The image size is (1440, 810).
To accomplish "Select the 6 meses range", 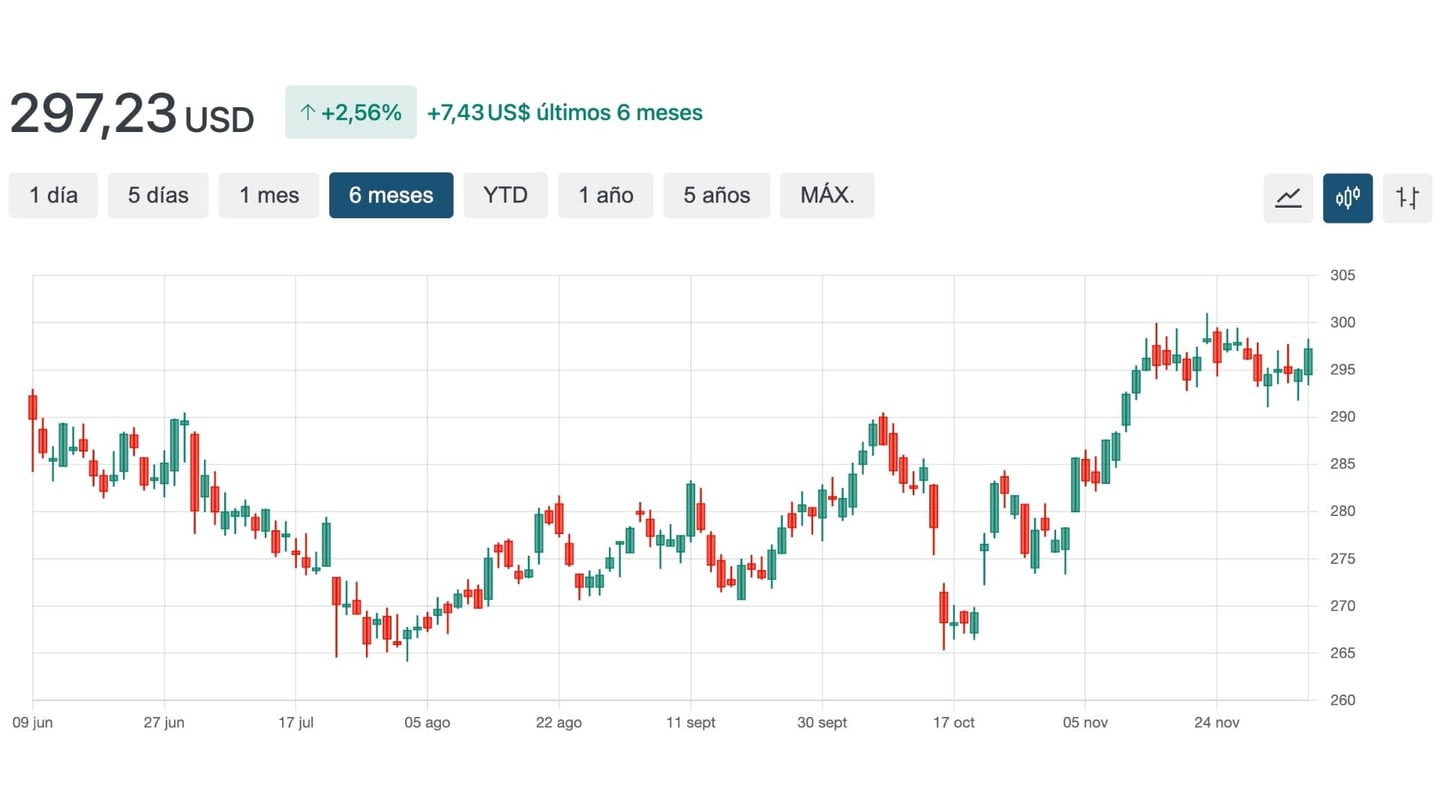I will [391, 195].
